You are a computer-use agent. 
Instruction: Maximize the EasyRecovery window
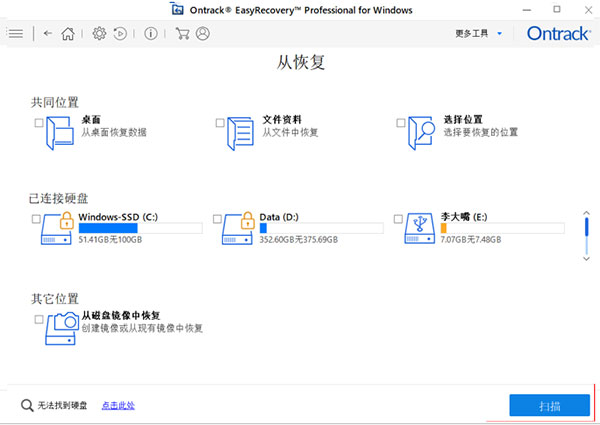point(557,9)
